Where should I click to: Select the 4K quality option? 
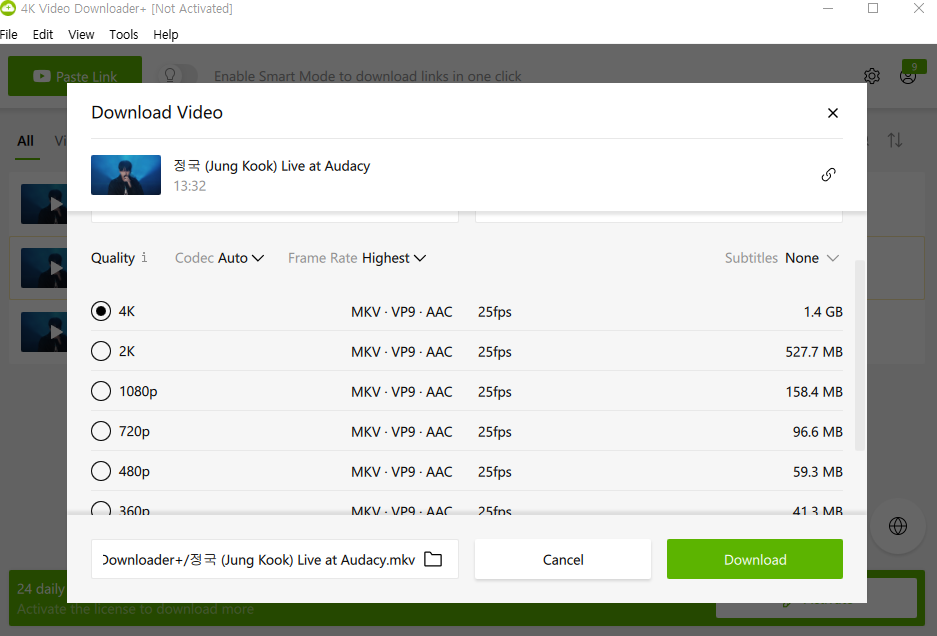(101, 311)
